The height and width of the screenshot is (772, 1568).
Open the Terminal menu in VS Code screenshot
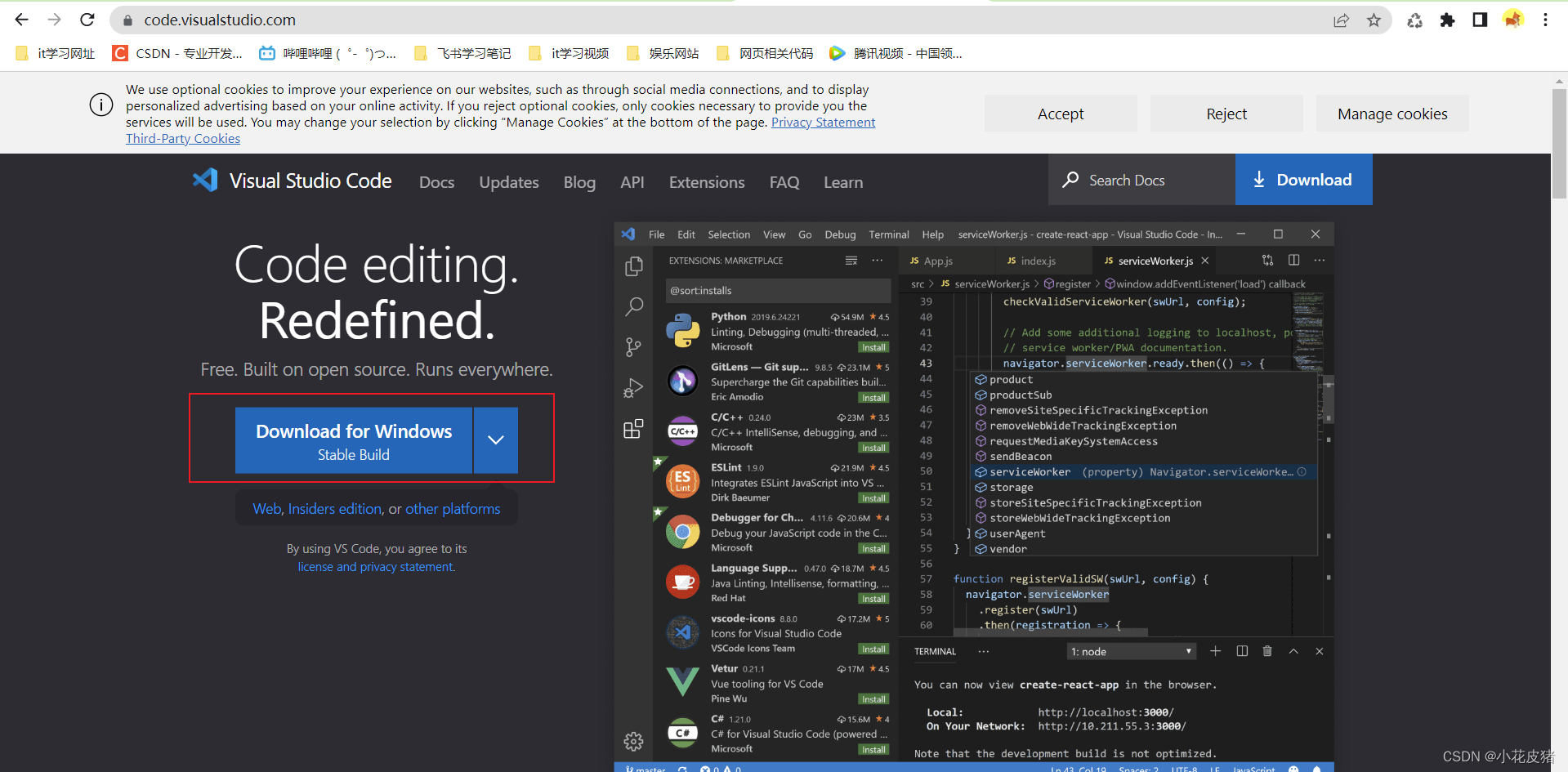(889, 234)
